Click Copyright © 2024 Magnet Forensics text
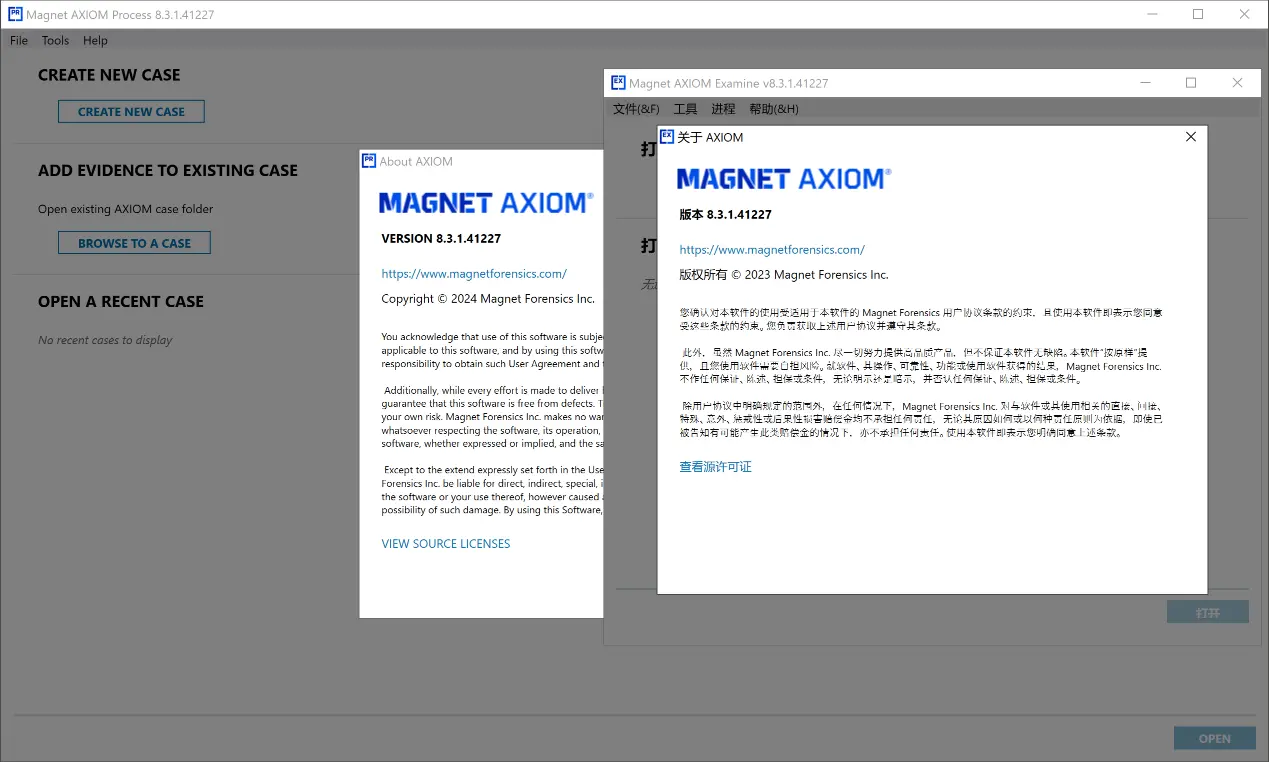The height and width of the screenshot is (762, 1269). tap(488, 299)
